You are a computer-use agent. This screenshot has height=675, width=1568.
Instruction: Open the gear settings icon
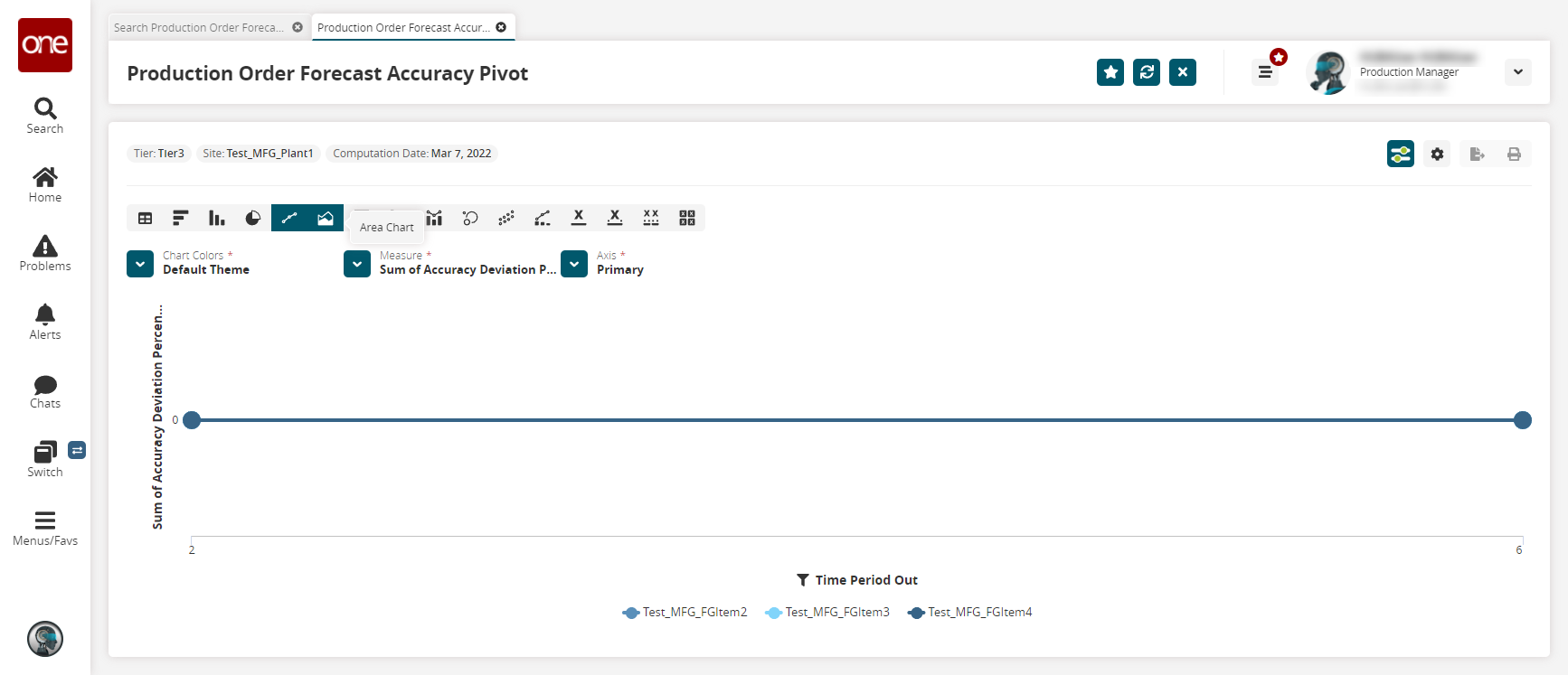pyautogui.click(x=1437, y=154)
